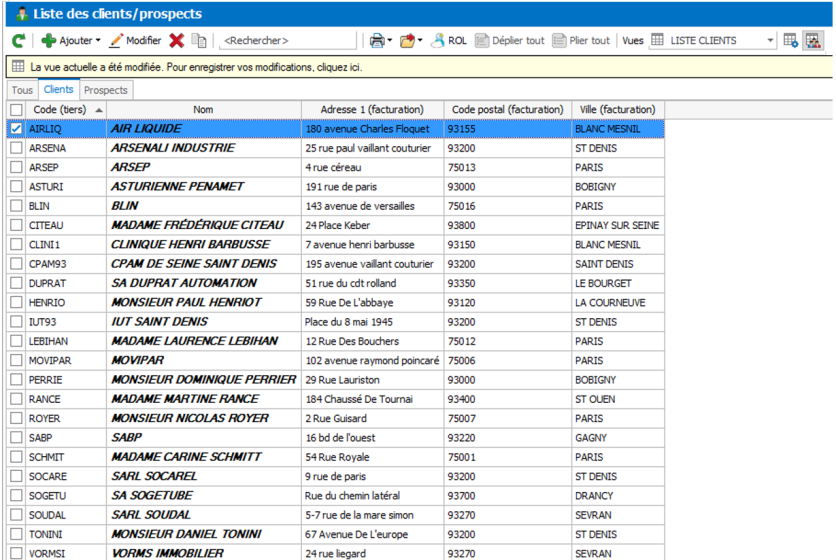Toggle the select-all header checkbox
Viewport: 836px width, 560px height.
(17, 110)
